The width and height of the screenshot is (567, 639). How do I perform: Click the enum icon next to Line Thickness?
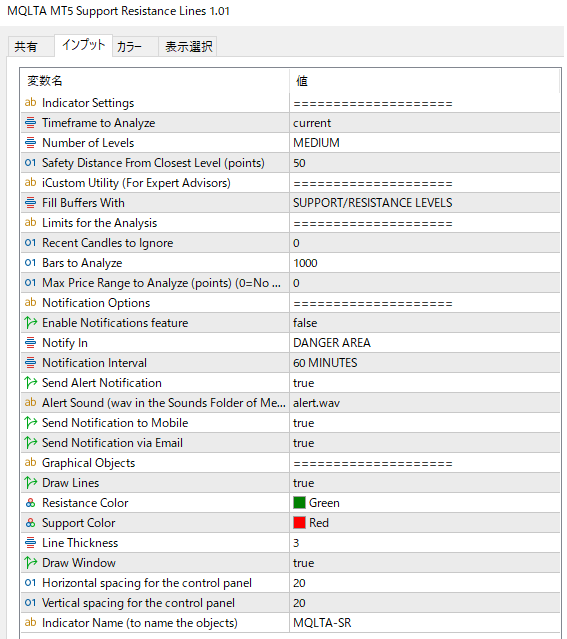click(31, 542)
